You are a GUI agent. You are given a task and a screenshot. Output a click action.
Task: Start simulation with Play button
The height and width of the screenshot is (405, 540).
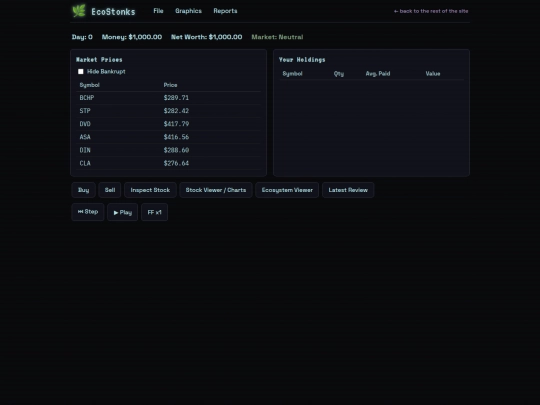[x=123, y=212]
